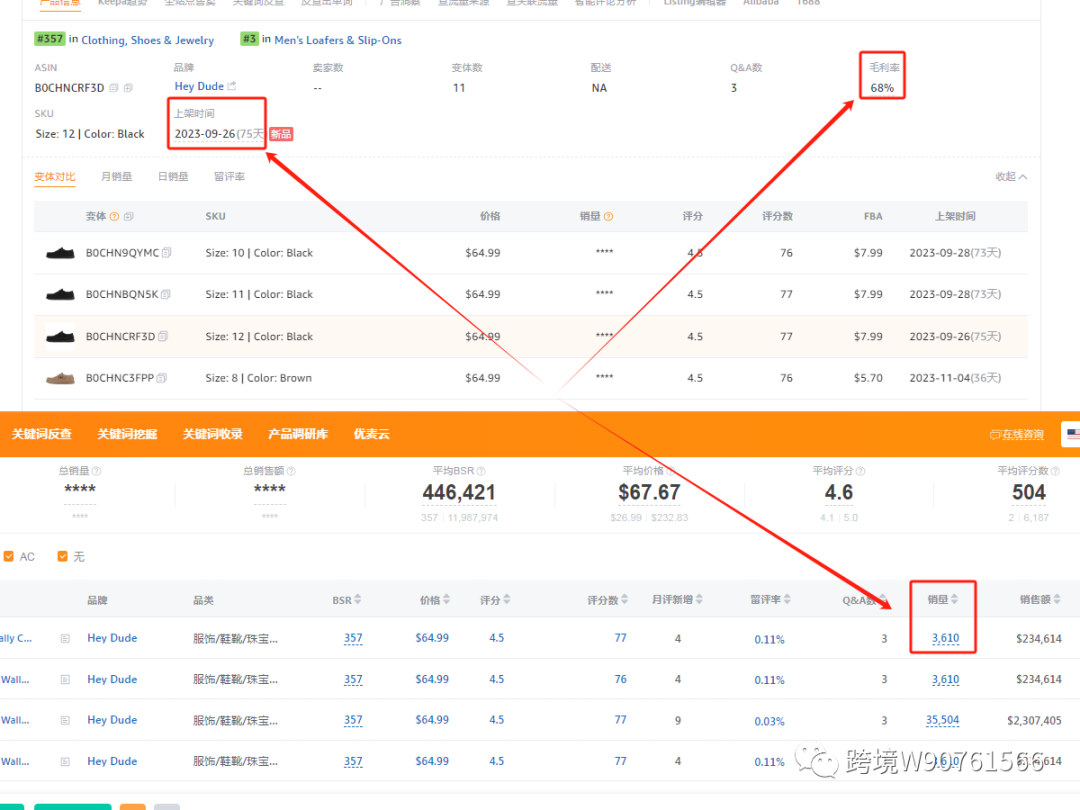Image resolution: width=1080 pixels, height=810 pixels.
Task: Uncheck the 无 checkbox
Action: (x=63, y=557)
